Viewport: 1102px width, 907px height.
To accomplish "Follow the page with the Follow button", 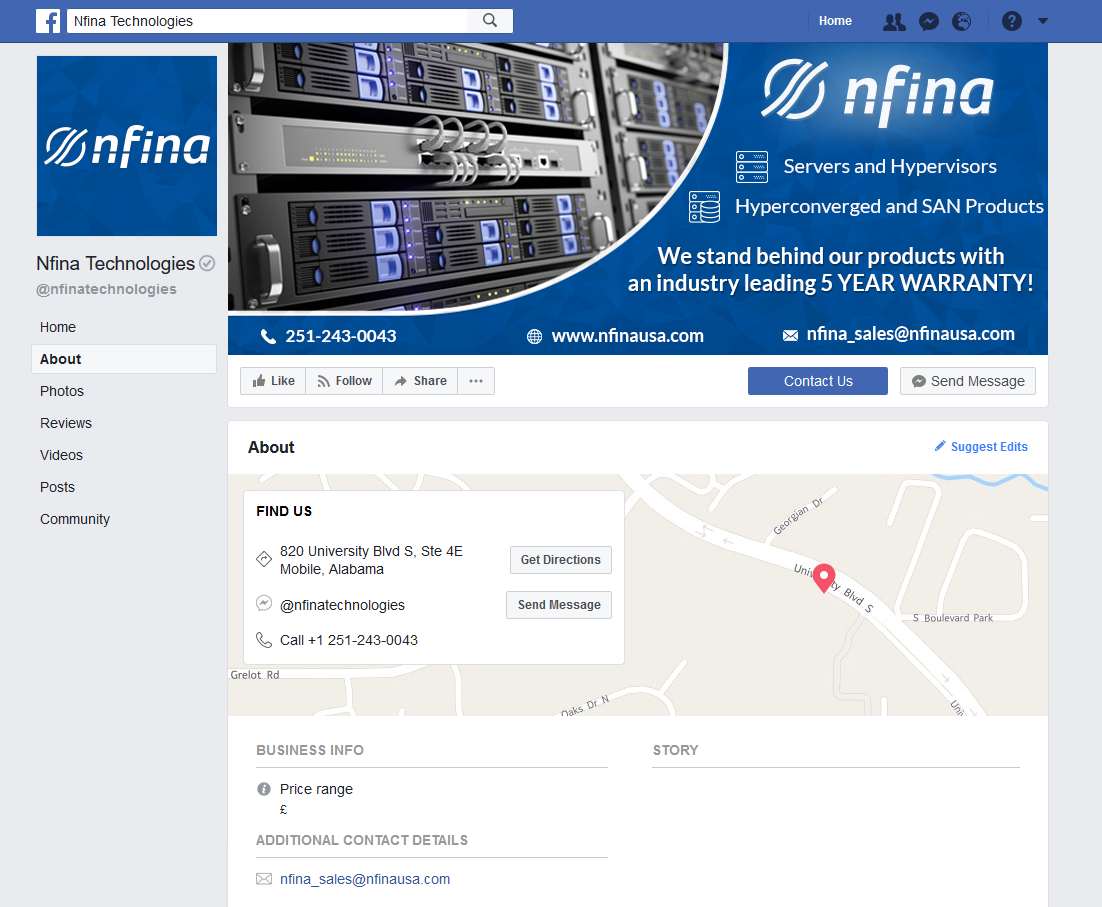I will [x=344, y=381].
